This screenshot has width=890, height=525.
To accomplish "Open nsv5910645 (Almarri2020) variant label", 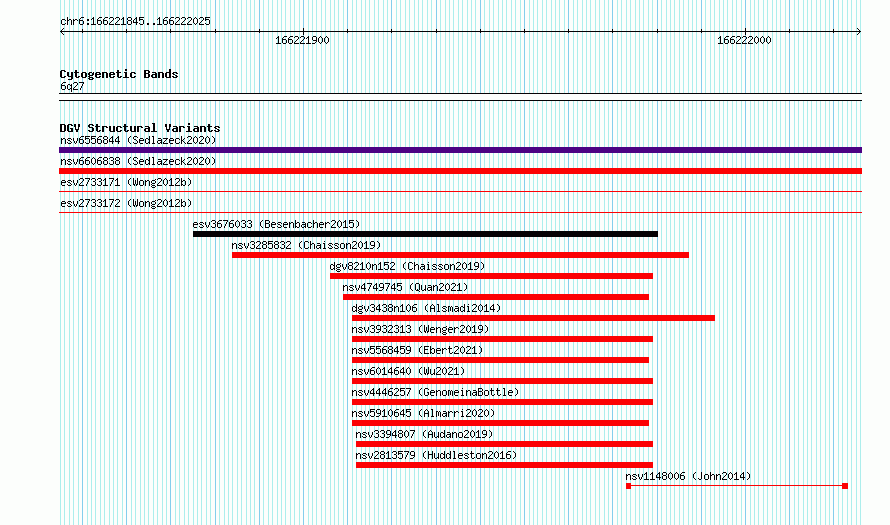I will pyautogui.click(x=423, y=413).
